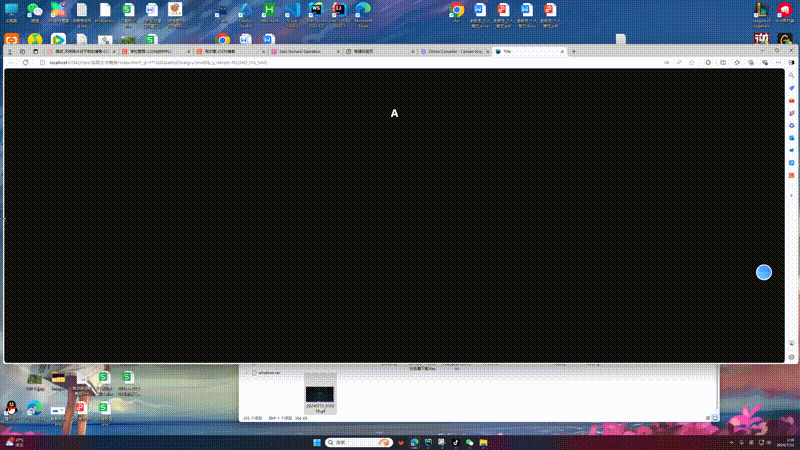Open Microsoft Edge from the taskbar
800x450 pixels.
click(x=414, y=442)
